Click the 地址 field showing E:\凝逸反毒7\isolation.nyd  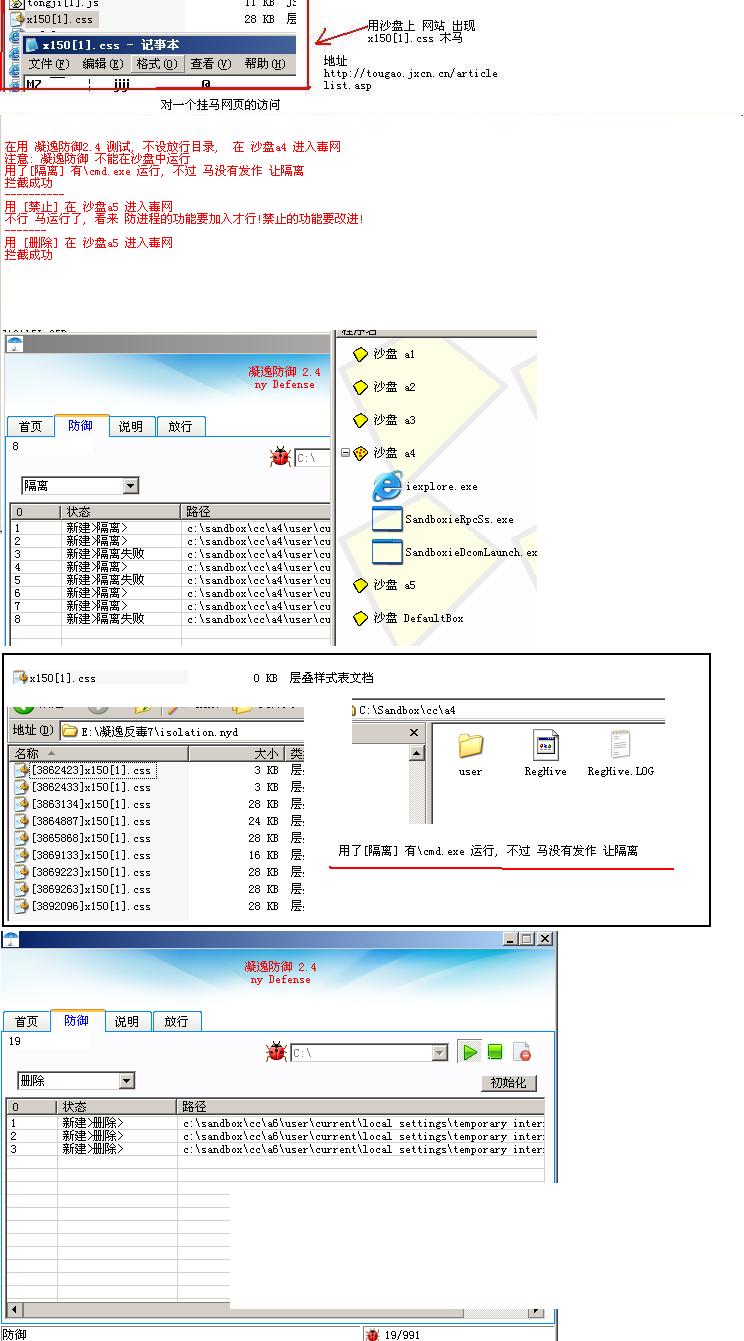[180, 731]
